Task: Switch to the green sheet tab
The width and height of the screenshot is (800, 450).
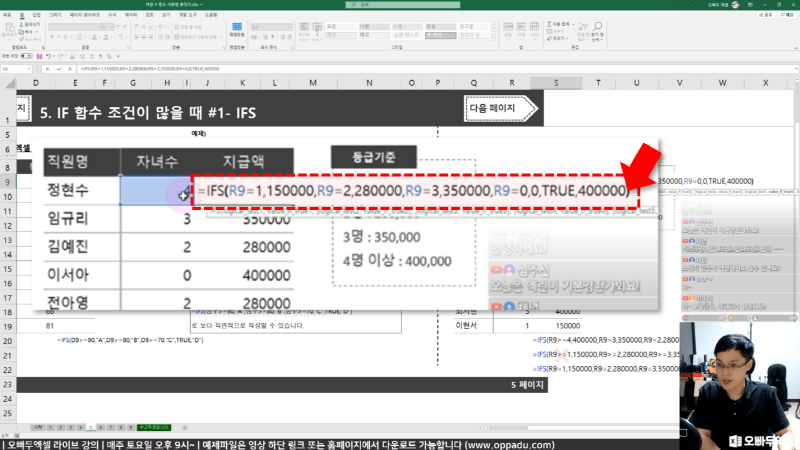Action: pyautogui.click(x=154, y=428)
